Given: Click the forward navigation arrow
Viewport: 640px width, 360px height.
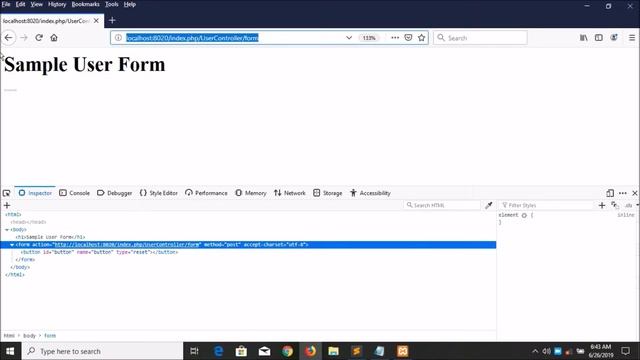Looking at the screenshot, I should point(24,38).
